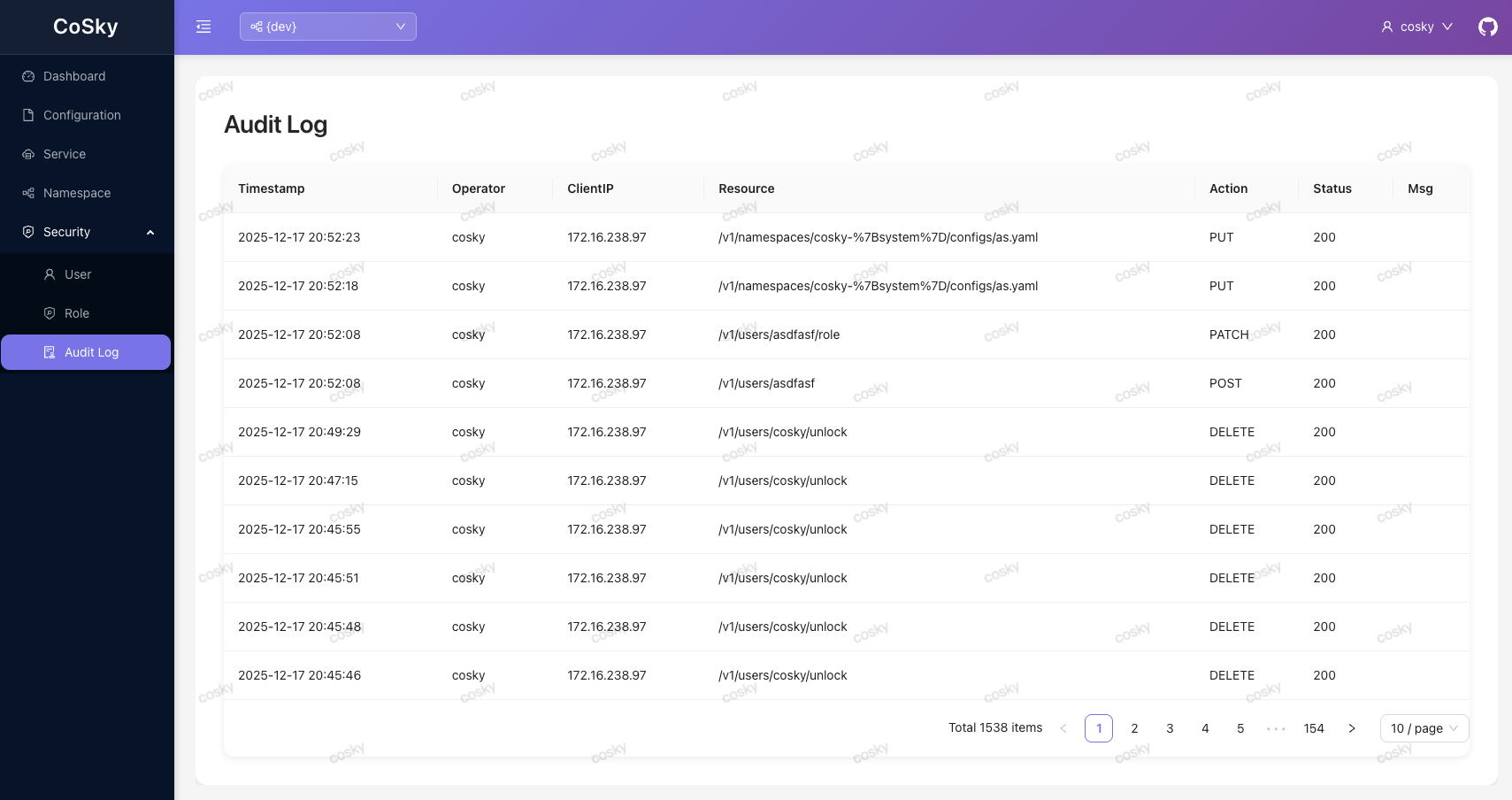Click the GitHub icon in the header
The height and width of the screenshot is (800, 1512).
click(1488, 27)
